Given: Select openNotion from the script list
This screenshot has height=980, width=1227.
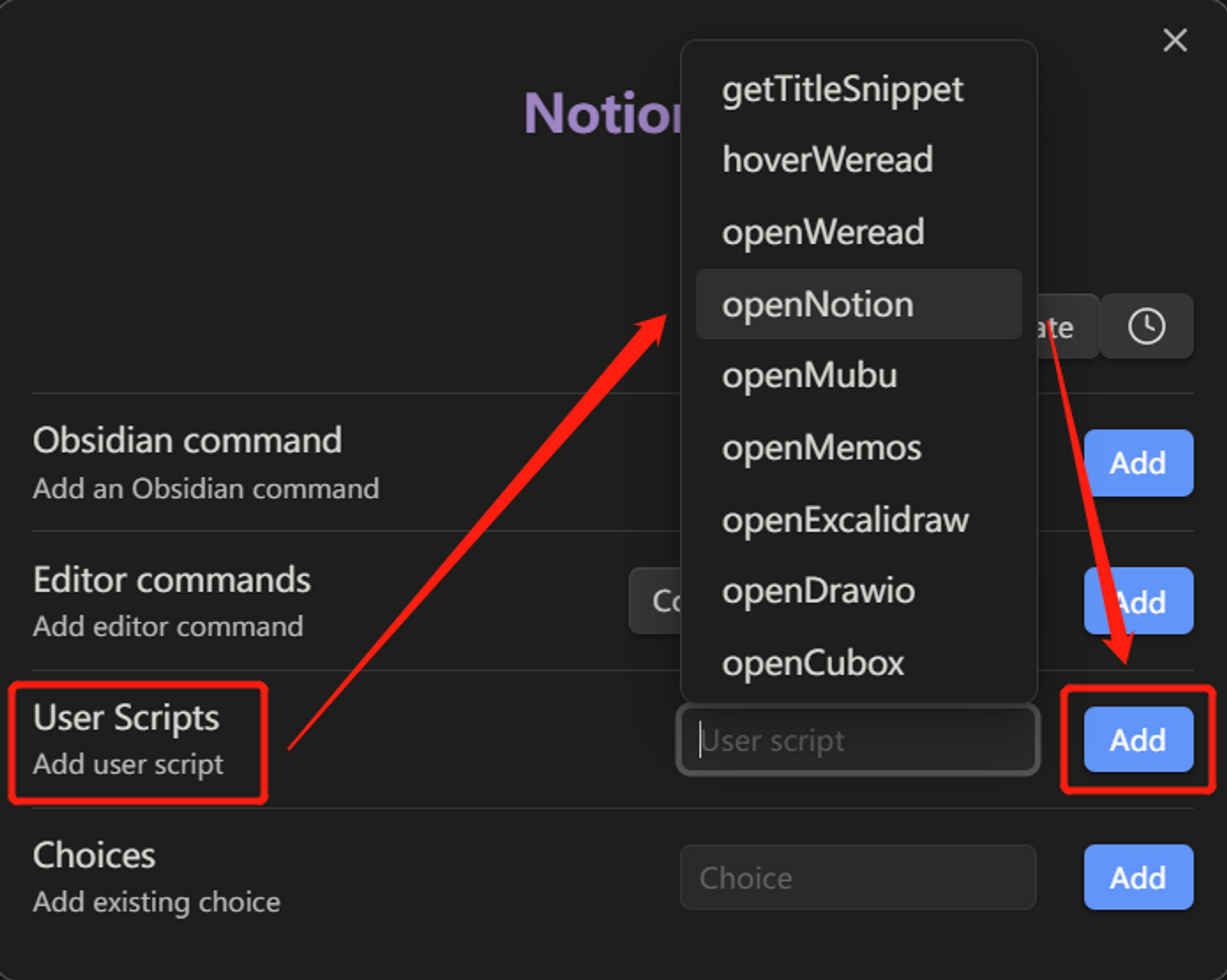Looking at the screenshot, I should [818, 304].
